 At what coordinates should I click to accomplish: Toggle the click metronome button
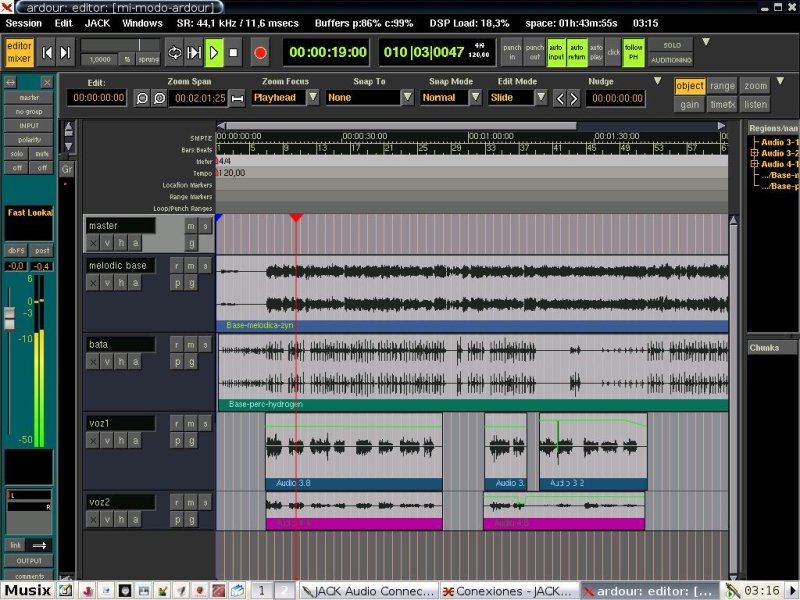point(613,53)
